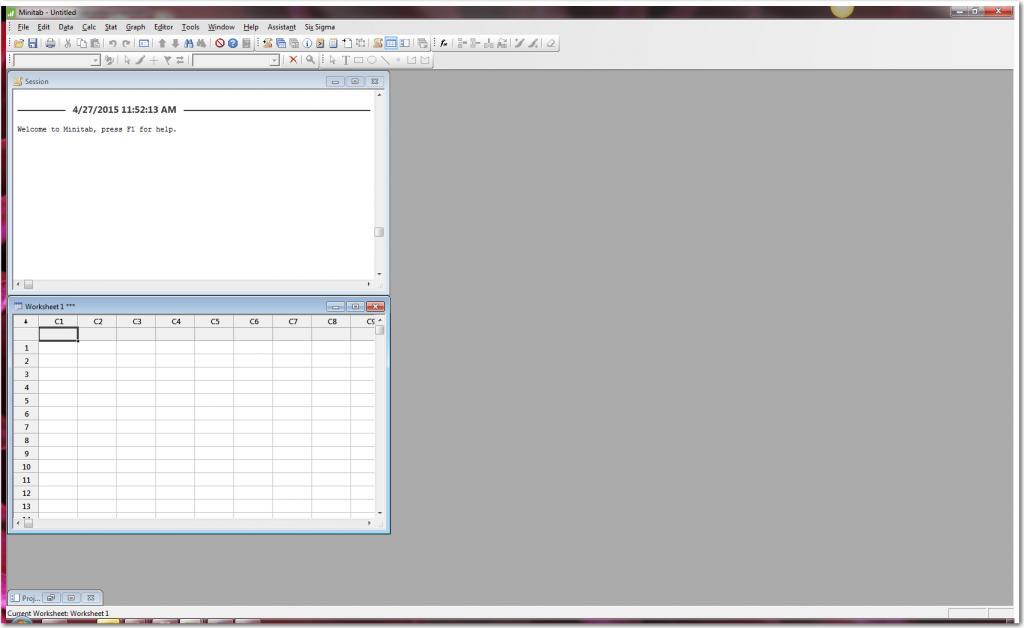Show Info with the circled i icon
1024x628 pixels.
[x=307, y=43]
